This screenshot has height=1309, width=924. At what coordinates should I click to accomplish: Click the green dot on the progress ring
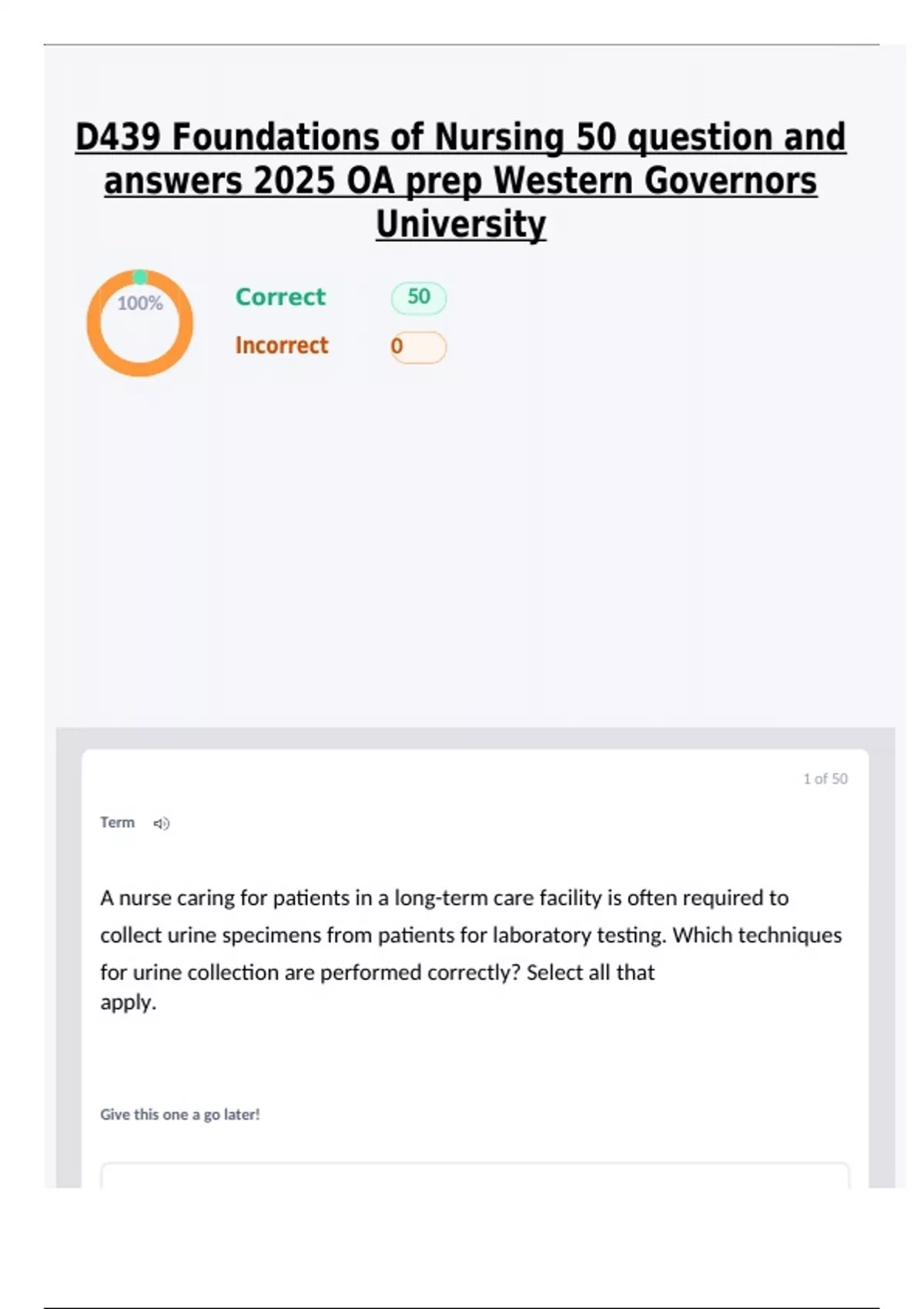(140, 276)
